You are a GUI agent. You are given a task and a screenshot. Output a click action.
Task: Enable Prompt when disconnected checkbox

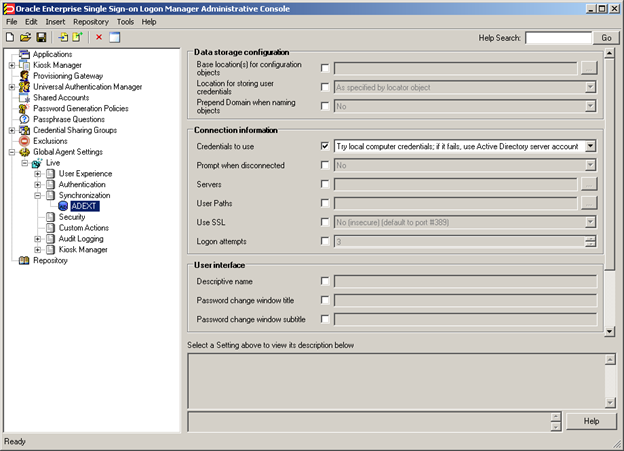325,165
